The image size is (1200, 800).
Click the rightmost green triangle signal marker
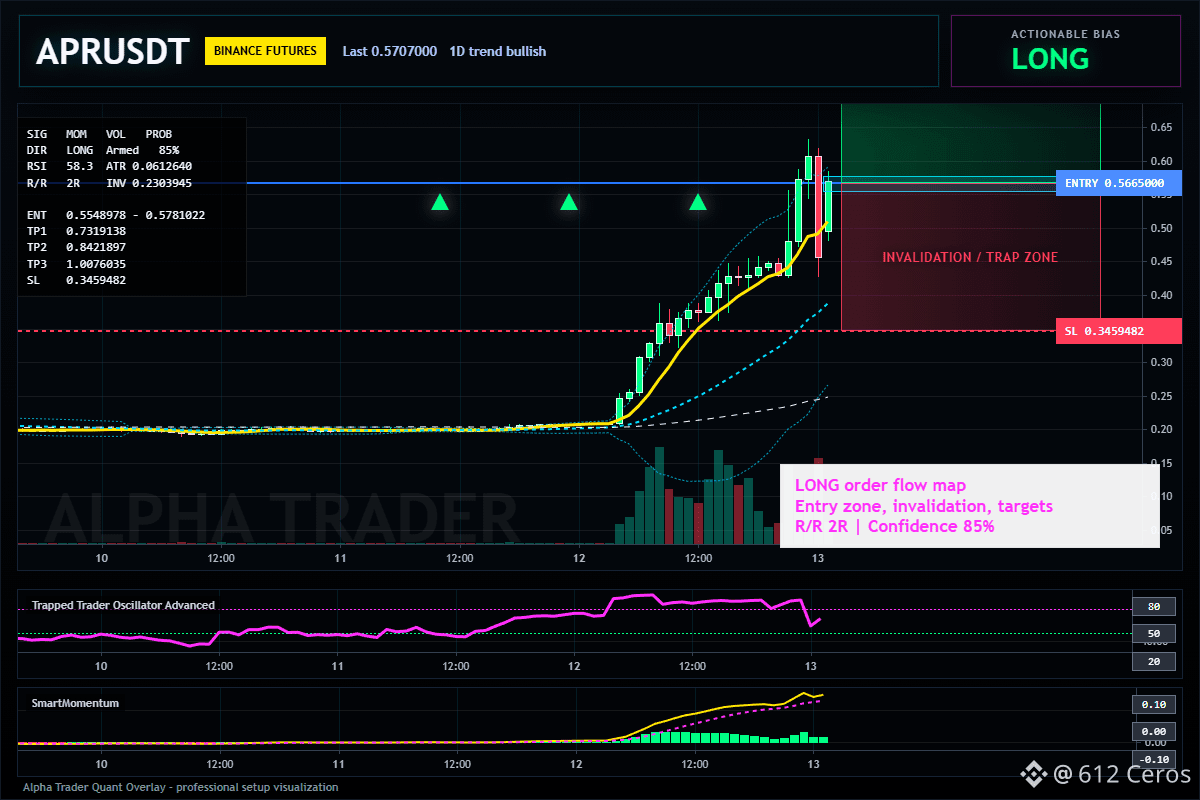tap(698, 202)
